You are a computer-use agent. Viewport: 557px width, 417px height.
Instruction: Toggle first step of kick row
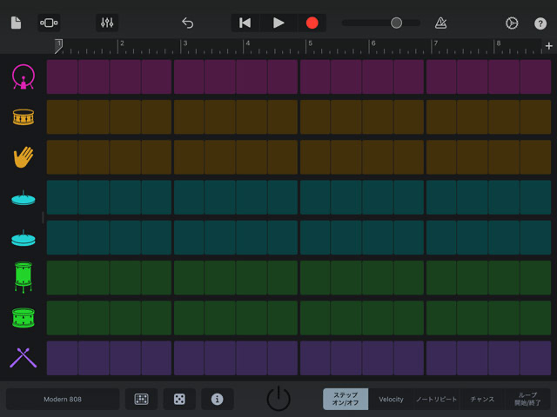(62, 77)
